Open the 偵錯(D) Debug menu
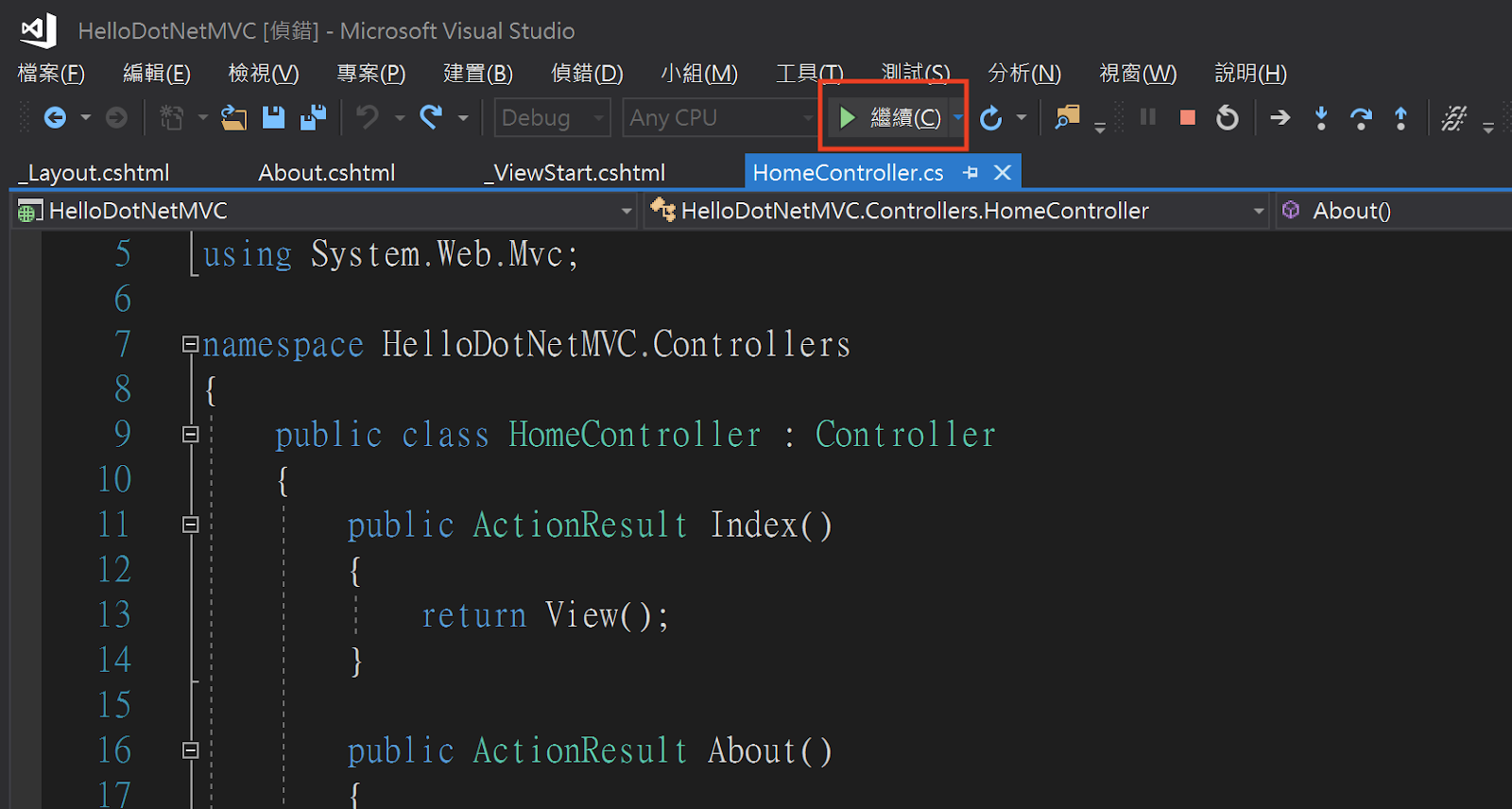Image resolution: width=1512 pixels, height=809 pixels. point(587,73)
